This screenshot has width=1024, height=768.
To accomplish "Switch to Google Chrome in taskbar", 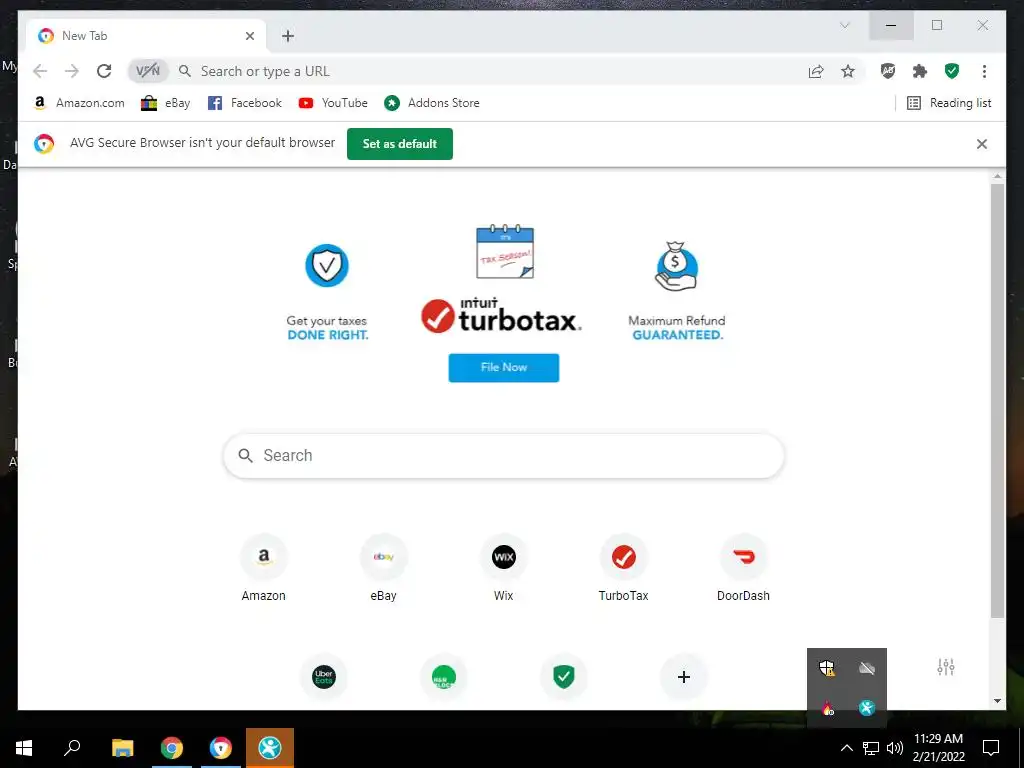I will [172, 748].
